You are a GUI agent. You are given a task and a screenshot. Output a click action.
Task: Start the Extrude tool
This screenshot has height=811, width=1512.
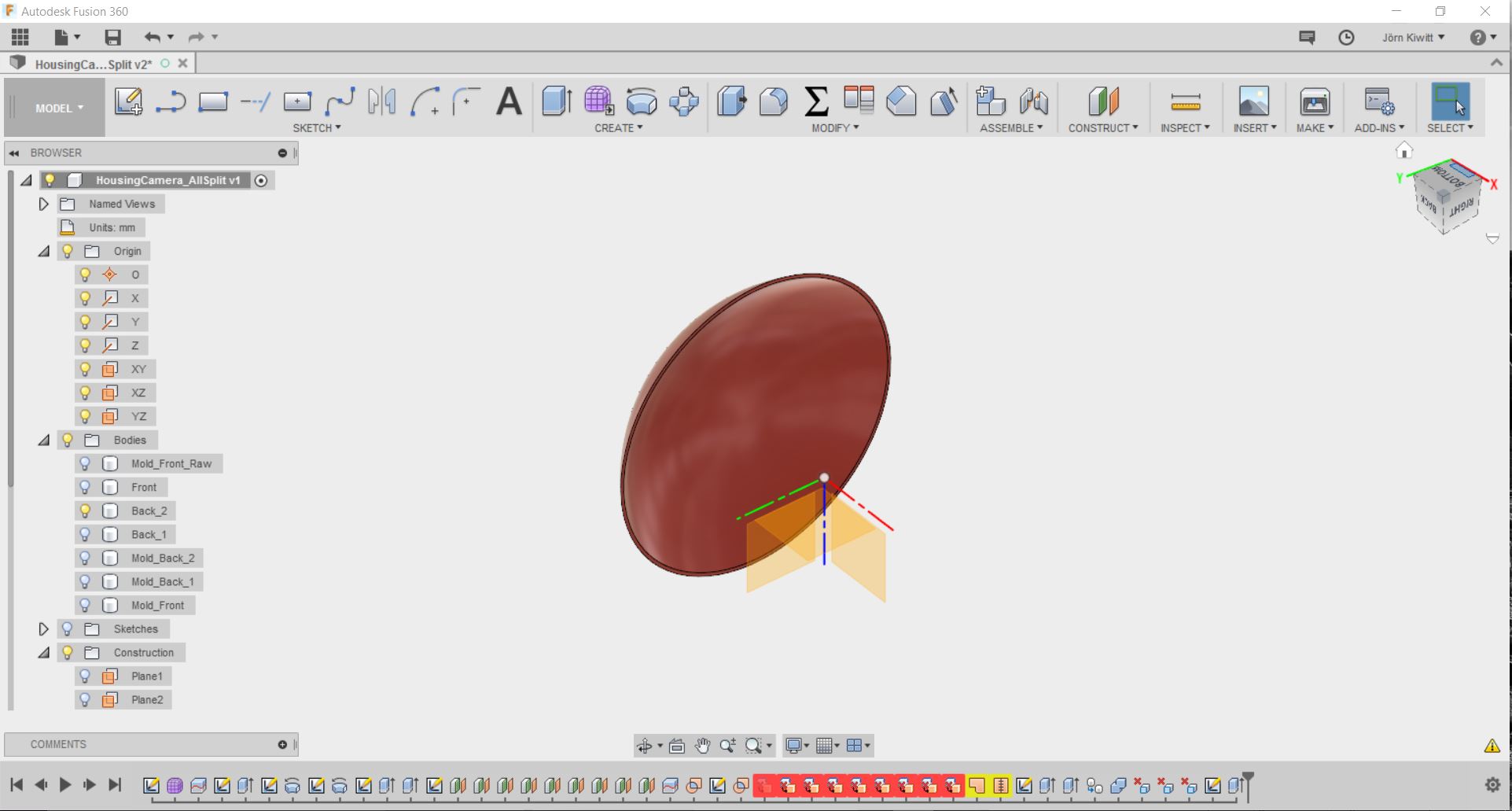pyautogui.click(x=557, y=101)
